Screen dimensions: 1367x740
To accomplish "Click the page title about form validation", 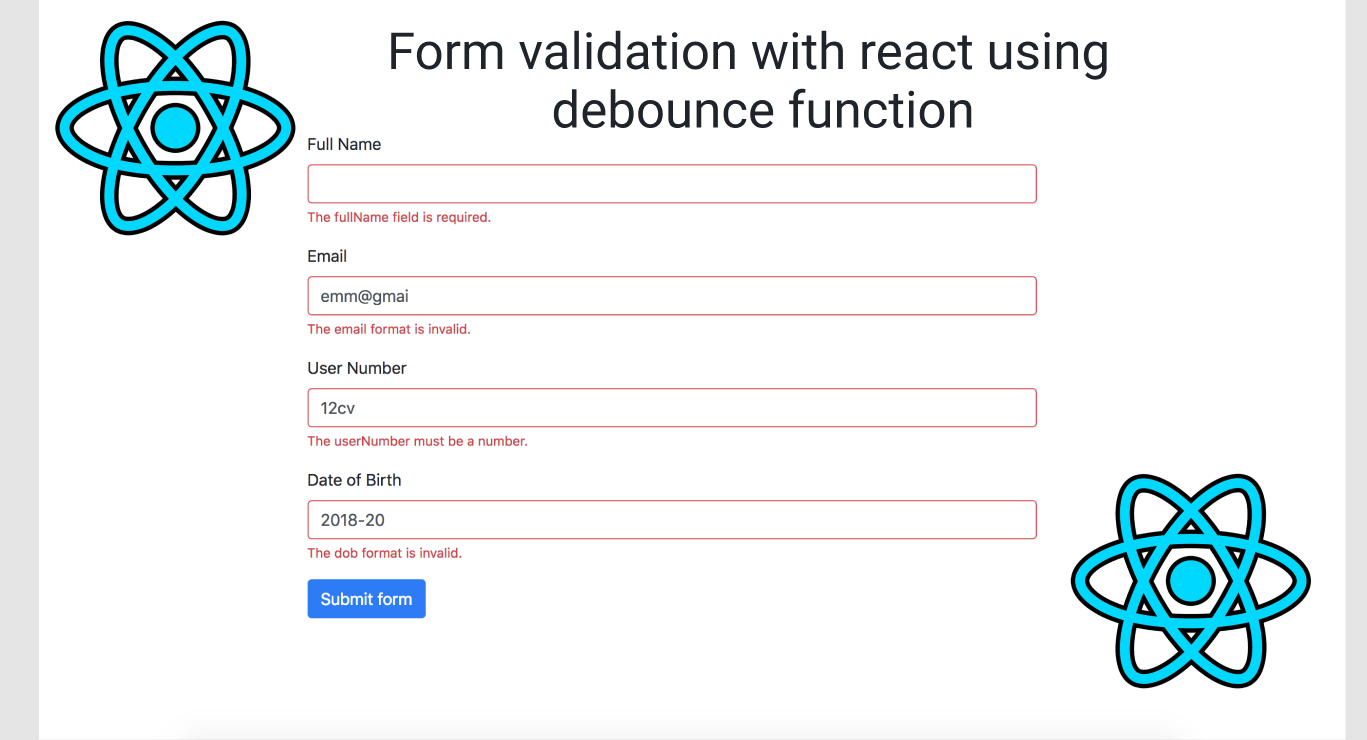I will point(748,80).
